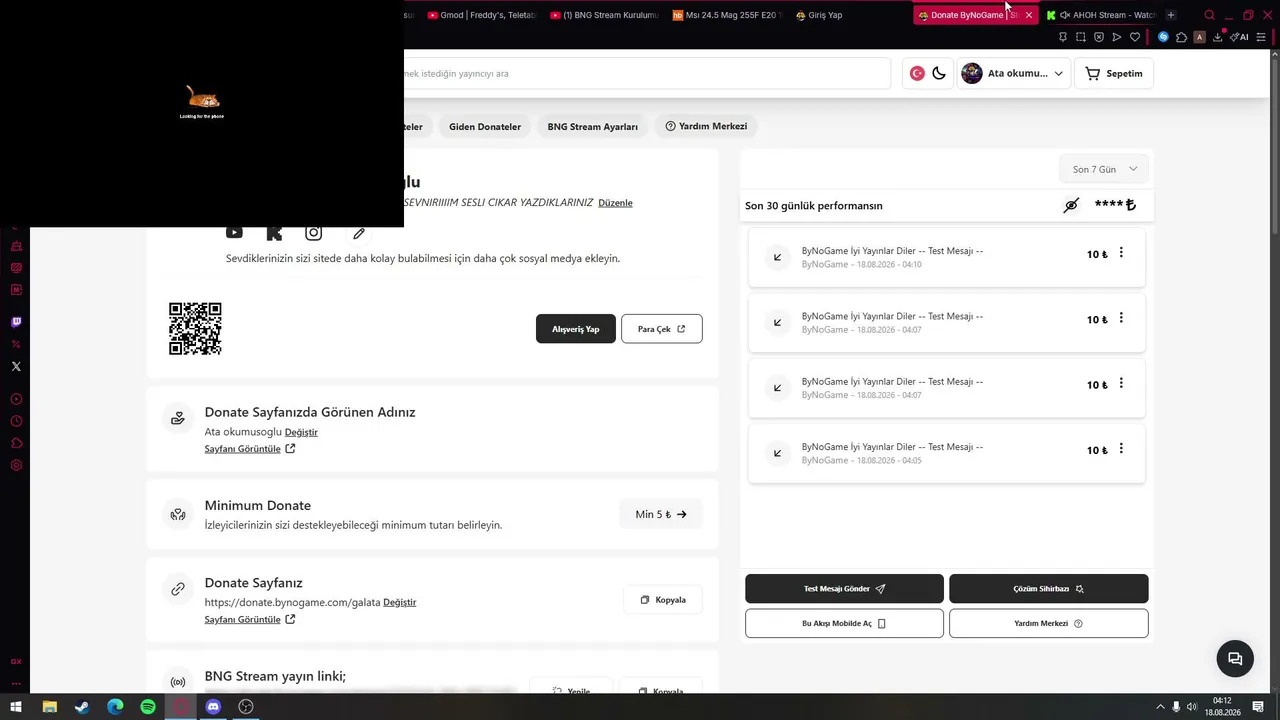Open the Yardım Merkezi tab
Image resolution: width=1280 pixels, height=720 pixels.
pyautogui.click(x=707, y=126)
